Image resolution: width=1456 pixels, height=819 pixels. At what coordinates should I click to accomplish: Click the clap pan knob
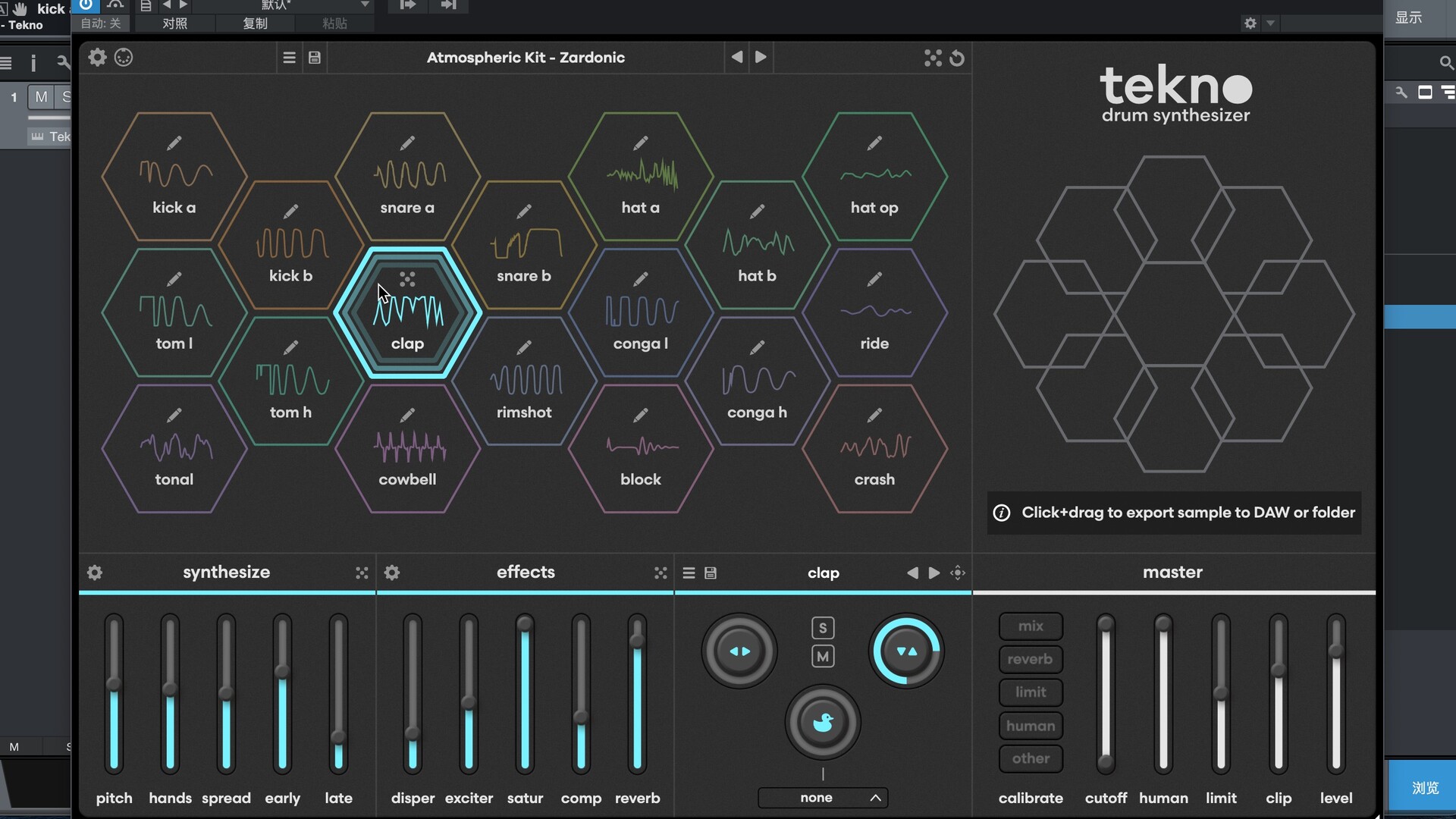(739, 651)
